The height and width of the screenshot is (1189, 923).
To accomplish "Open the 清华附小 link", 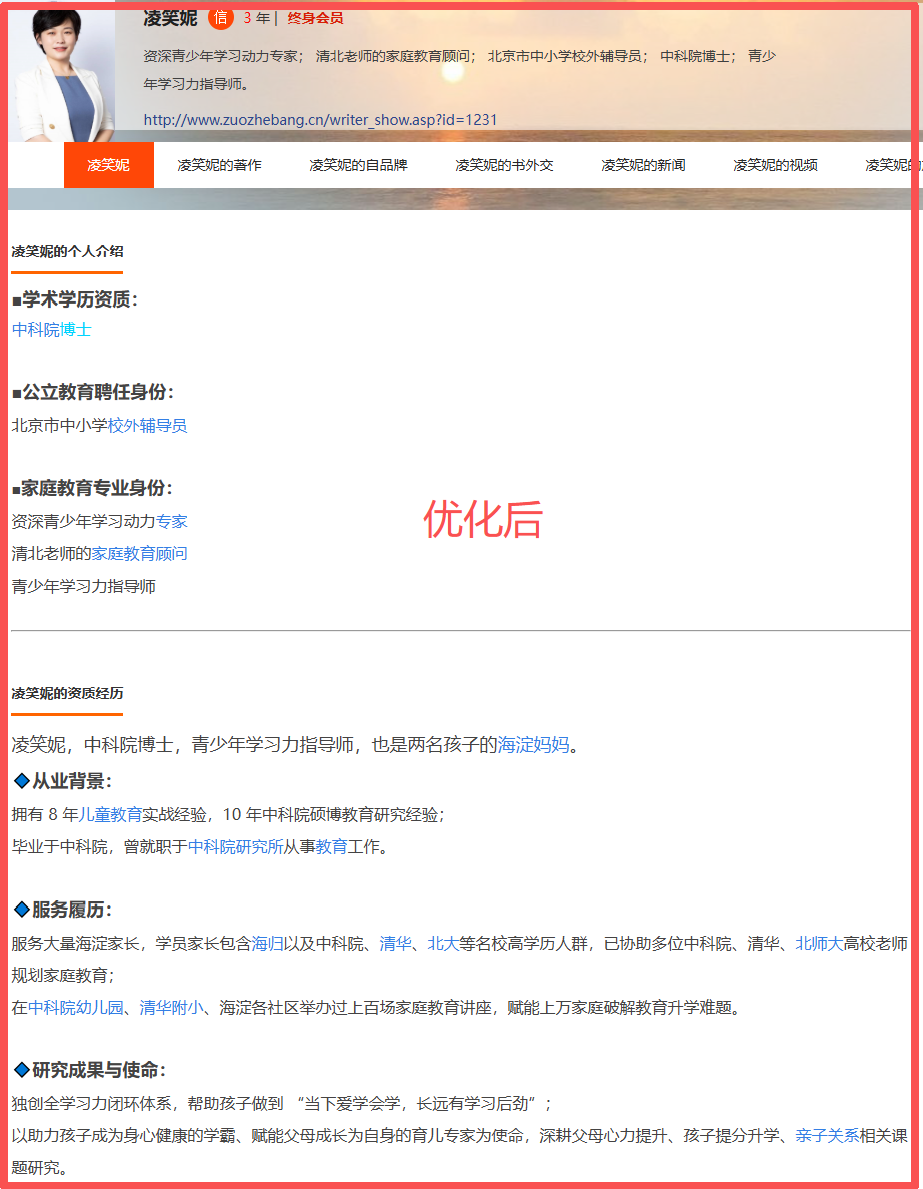I will pyautogui.click(x=171, y=1007).
